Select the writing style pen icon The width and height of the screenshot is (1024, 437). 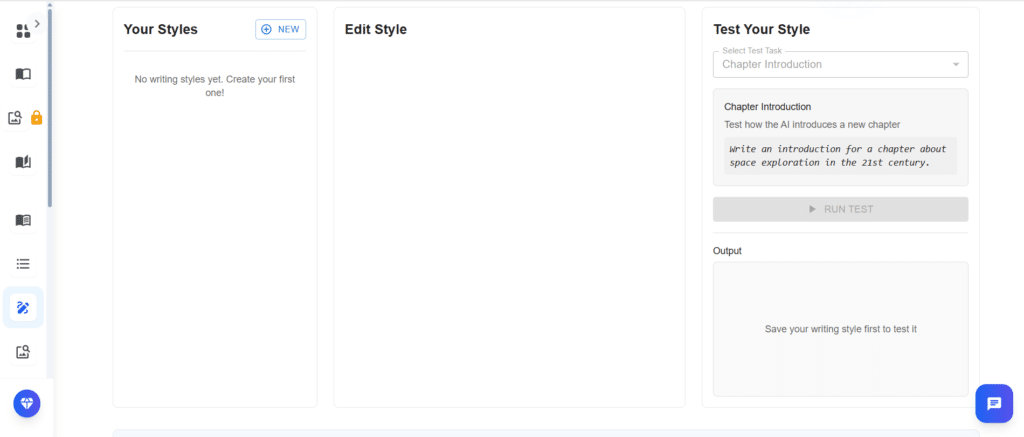pos(23,307)
